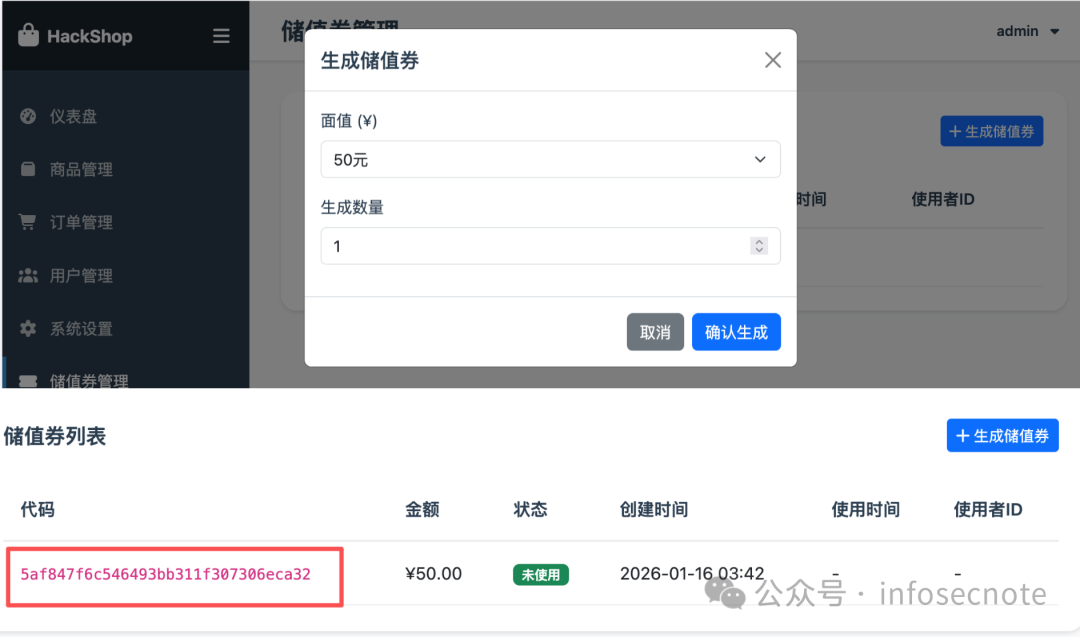Screen dimensions: 1080x637
Task: Click the 商品管理 product box icon
Action: point(29,168)
